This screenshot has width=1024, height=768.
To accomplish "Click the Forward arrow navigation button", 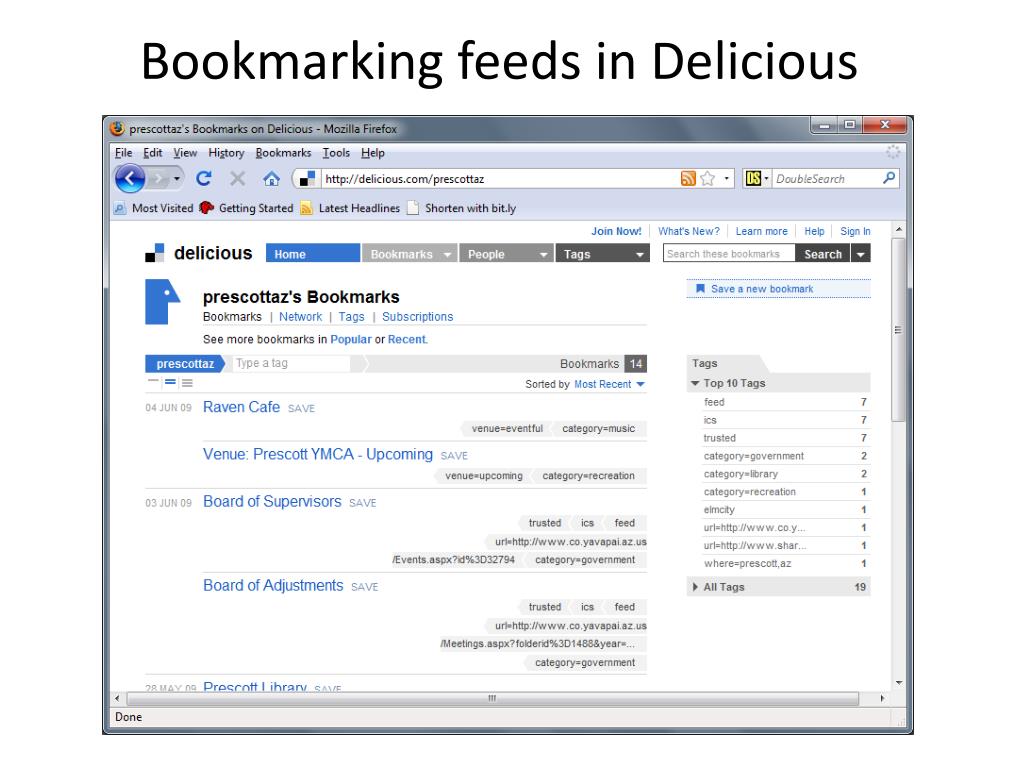I will coord(159,178).
